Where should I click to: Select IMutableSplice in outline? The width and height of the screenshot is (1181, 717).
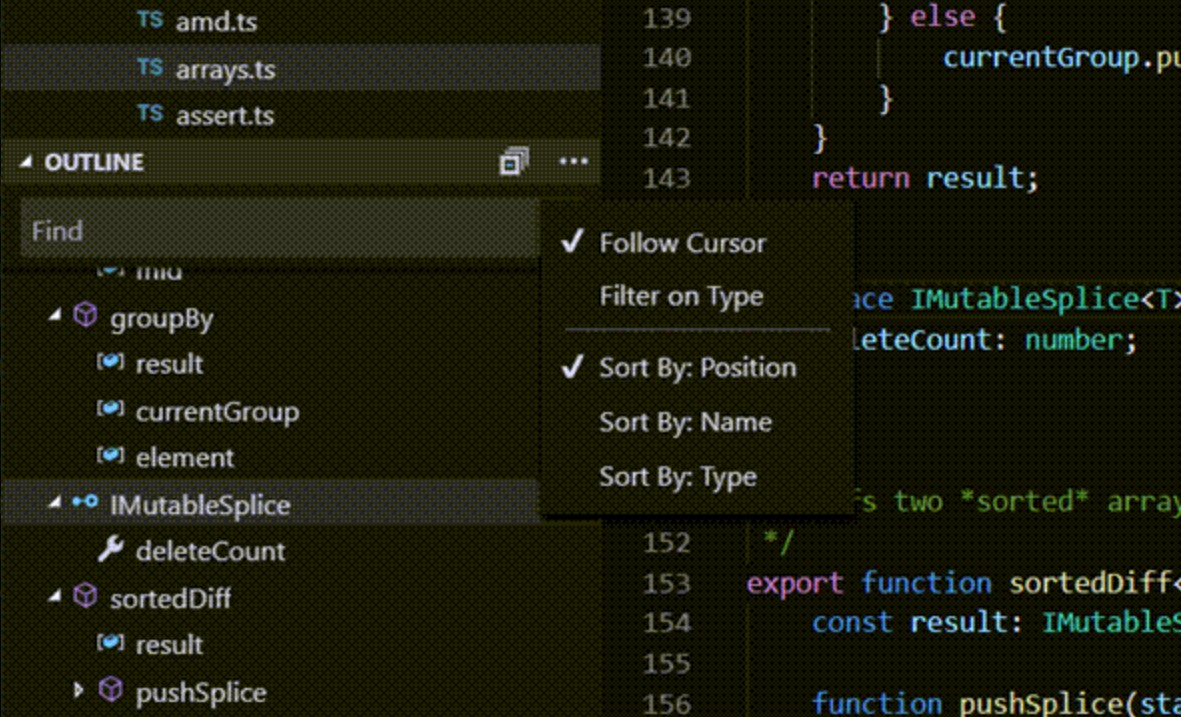coord(200,505)
